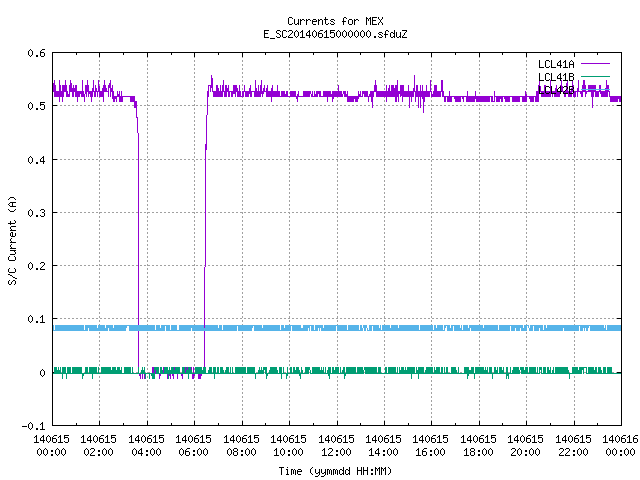
Task: Click the 140615 14:00 time tick label
Action: click(383, 446)
